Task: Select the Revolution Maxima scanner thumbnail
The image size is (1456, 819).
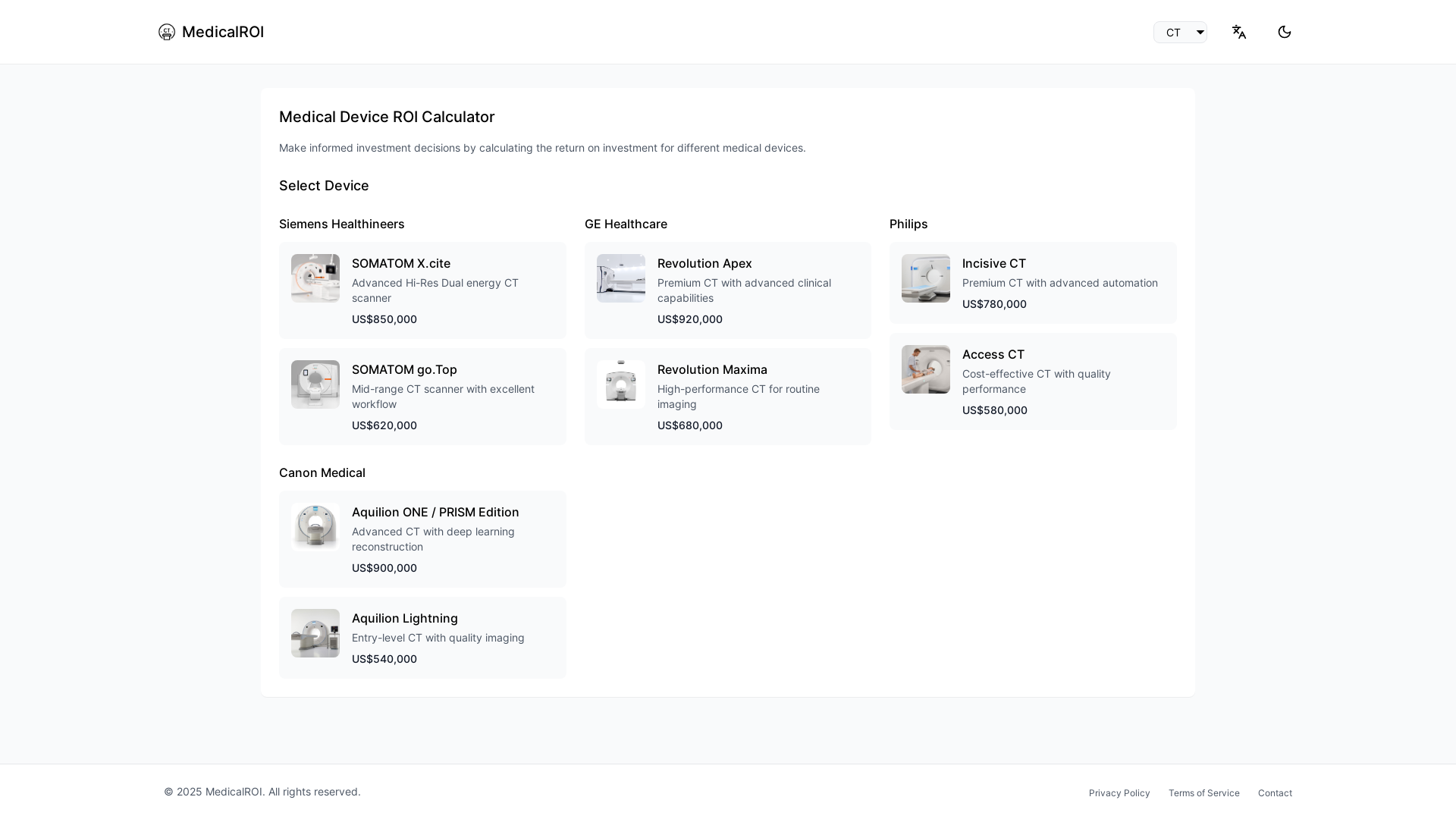Action: click(x=621, y=384)
